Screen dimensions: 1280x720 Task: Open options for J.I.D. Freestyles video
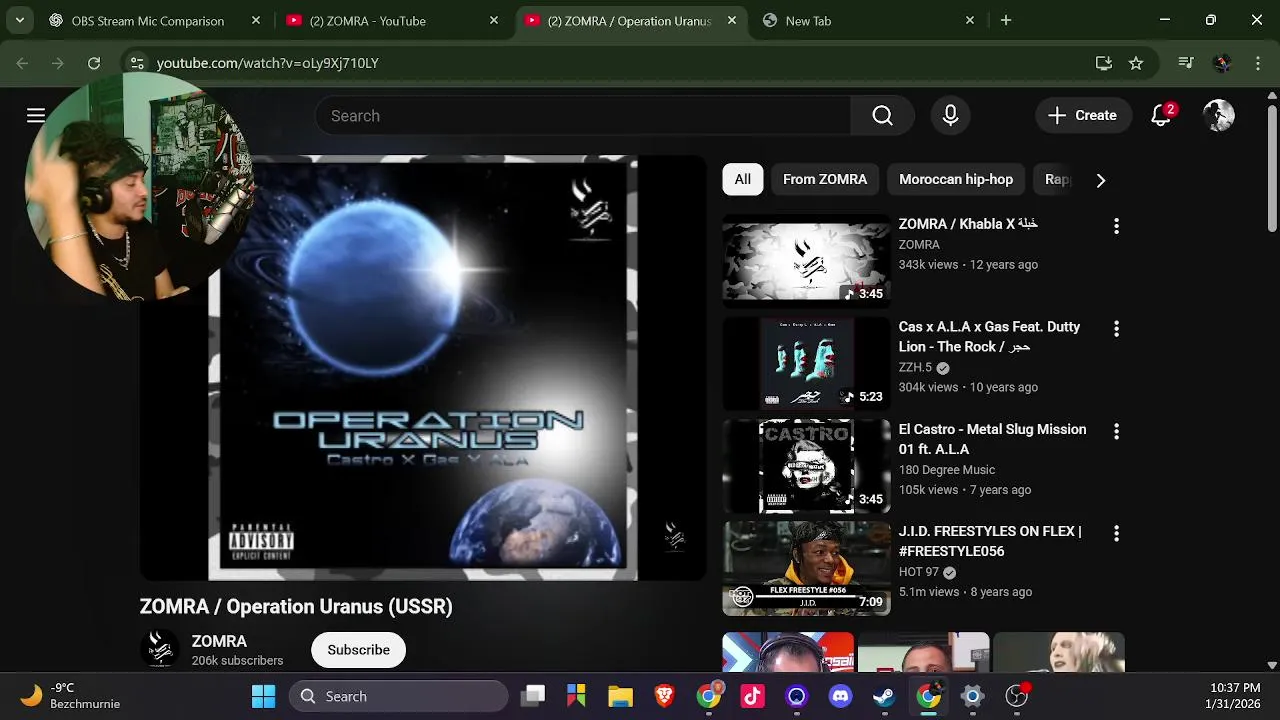coord(1116,534)
